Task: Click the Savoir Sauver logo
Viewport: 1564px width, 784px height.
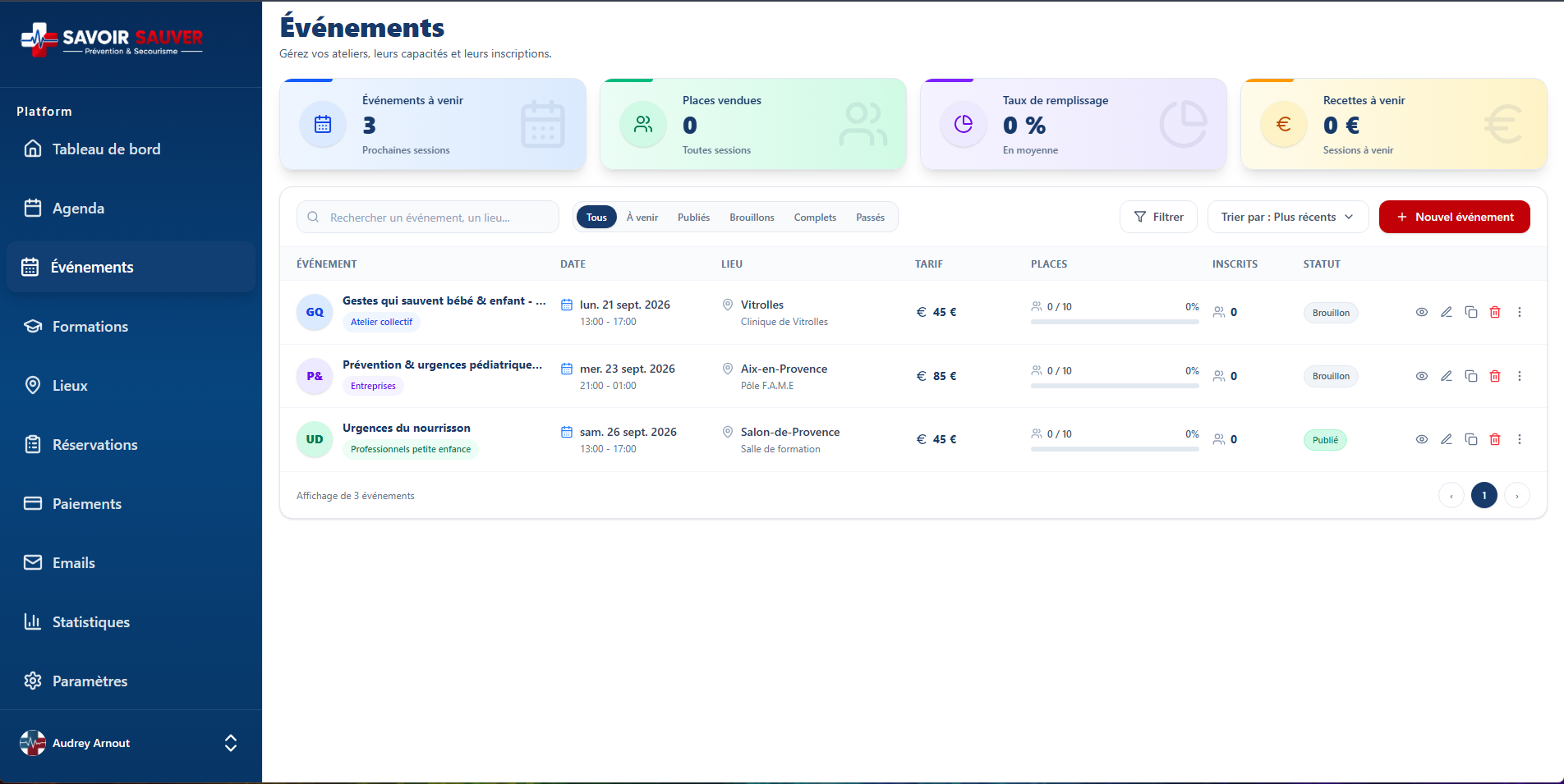Action: pos(112,39)
